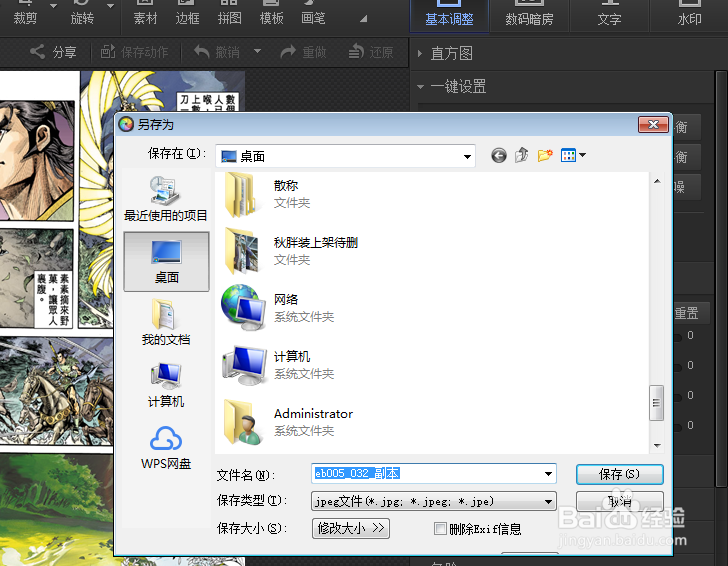Switch to the Watermark (水印) tab
This screenshot has height=566, width=728.
[689, 15]
